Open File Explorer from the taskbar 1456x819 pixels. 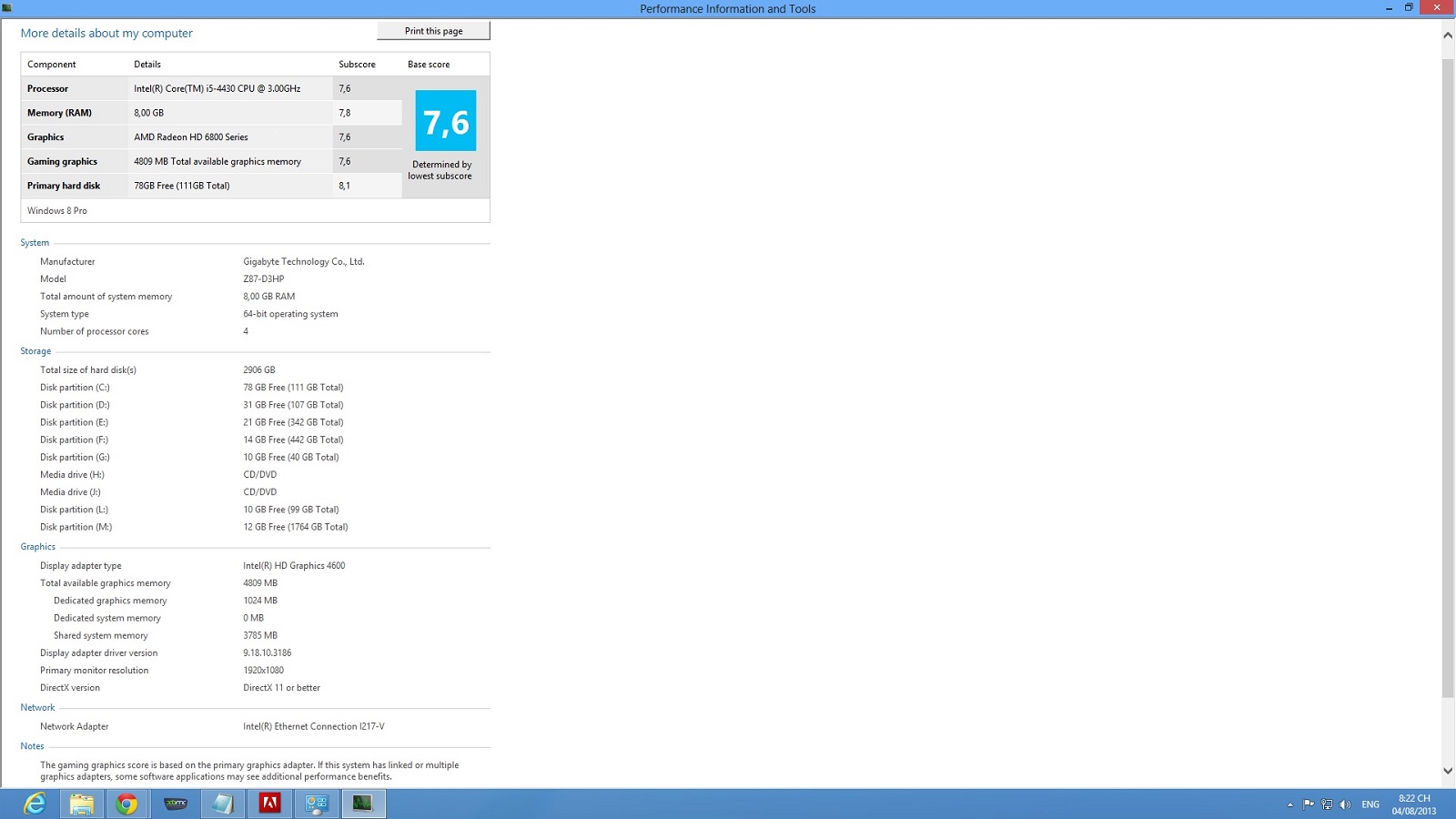[81, 804]
